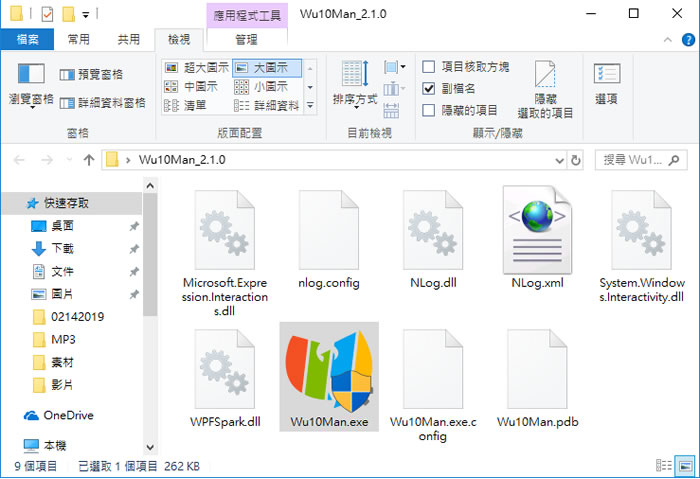The height and width of the screenshot is (479, 700).
Task: Select the WPFSpark.dll file
Action: pyautogui.click(x=225, y=379)
